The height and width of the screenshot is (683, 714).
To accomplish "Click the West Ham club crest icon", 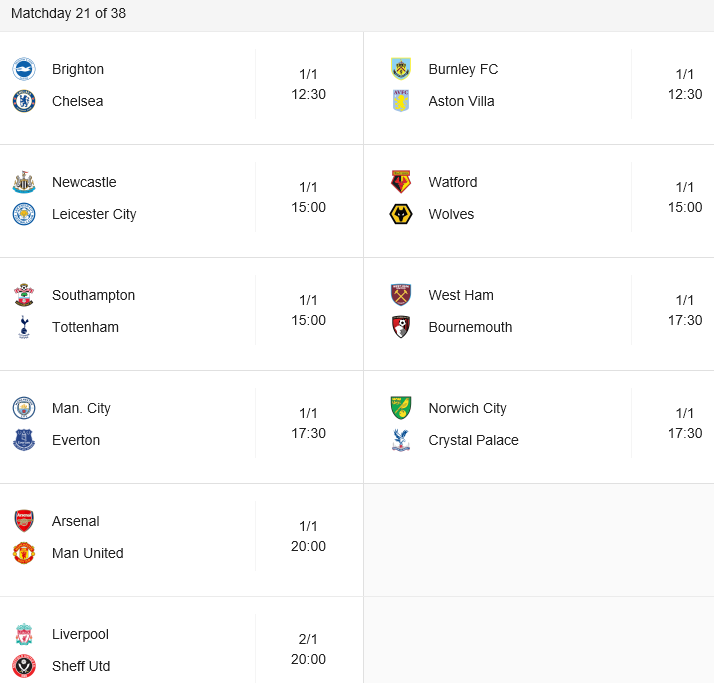I will (401, 295).
